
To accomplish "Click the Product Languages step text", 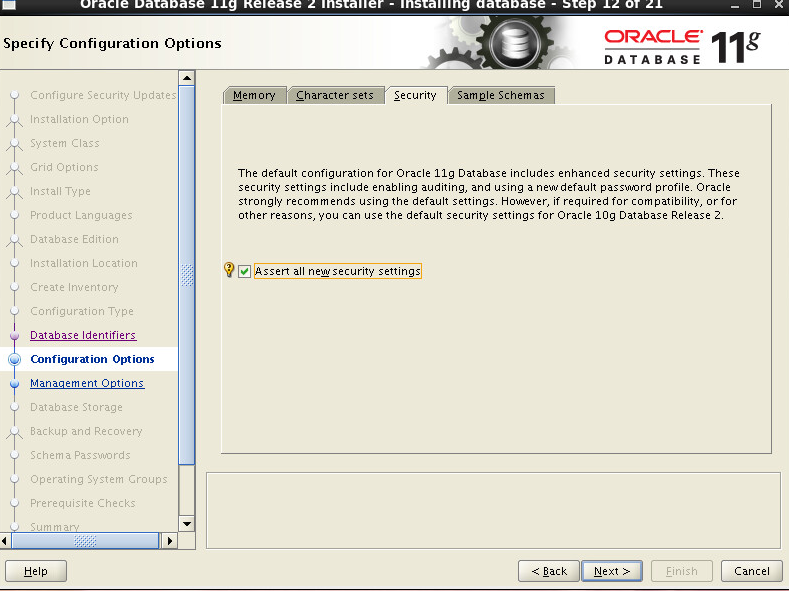I will (81, 215).
